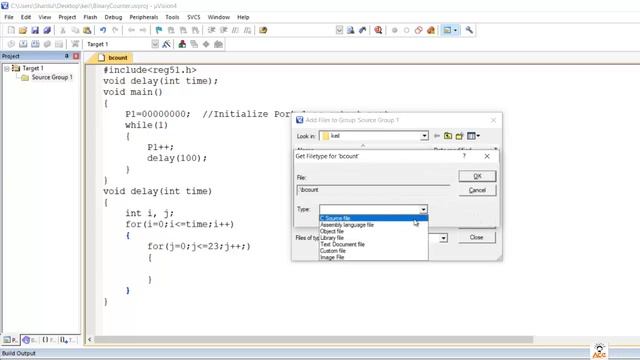Click the blue Undo arrow icon

click(103, 30)
